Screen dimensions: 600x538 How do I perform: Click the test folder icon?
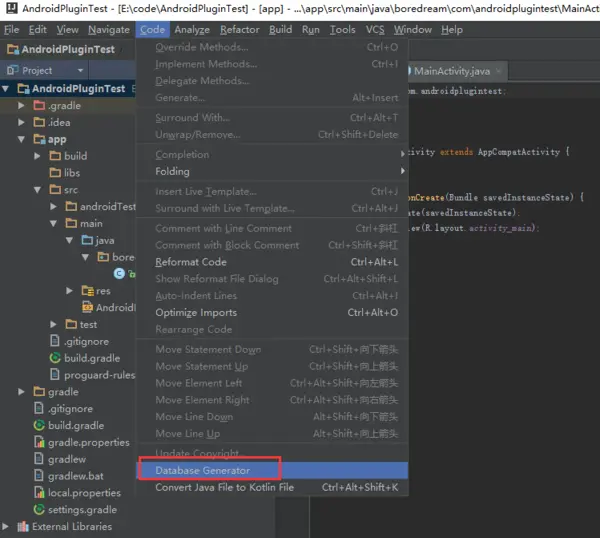[x=71, y=324]
